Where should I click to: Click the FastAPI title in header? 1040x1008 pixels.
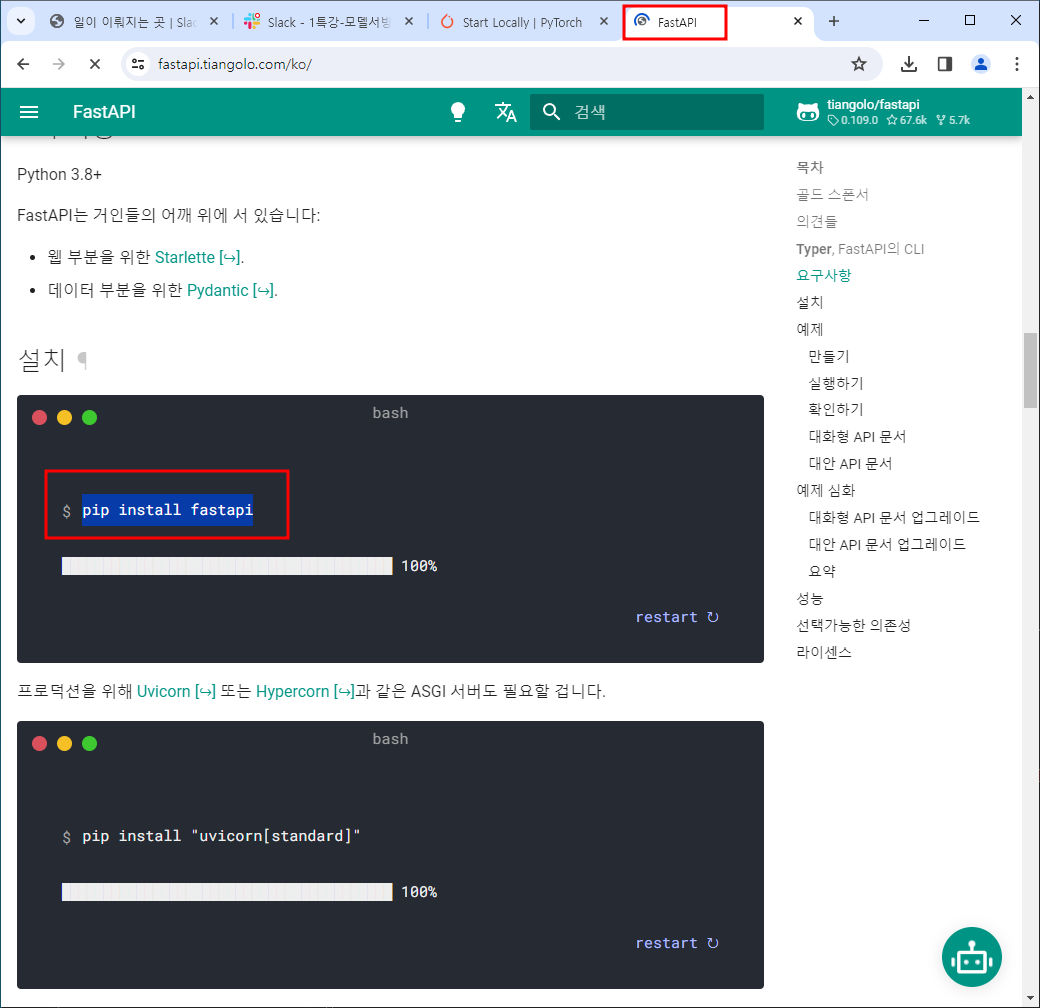click(104, 112)
